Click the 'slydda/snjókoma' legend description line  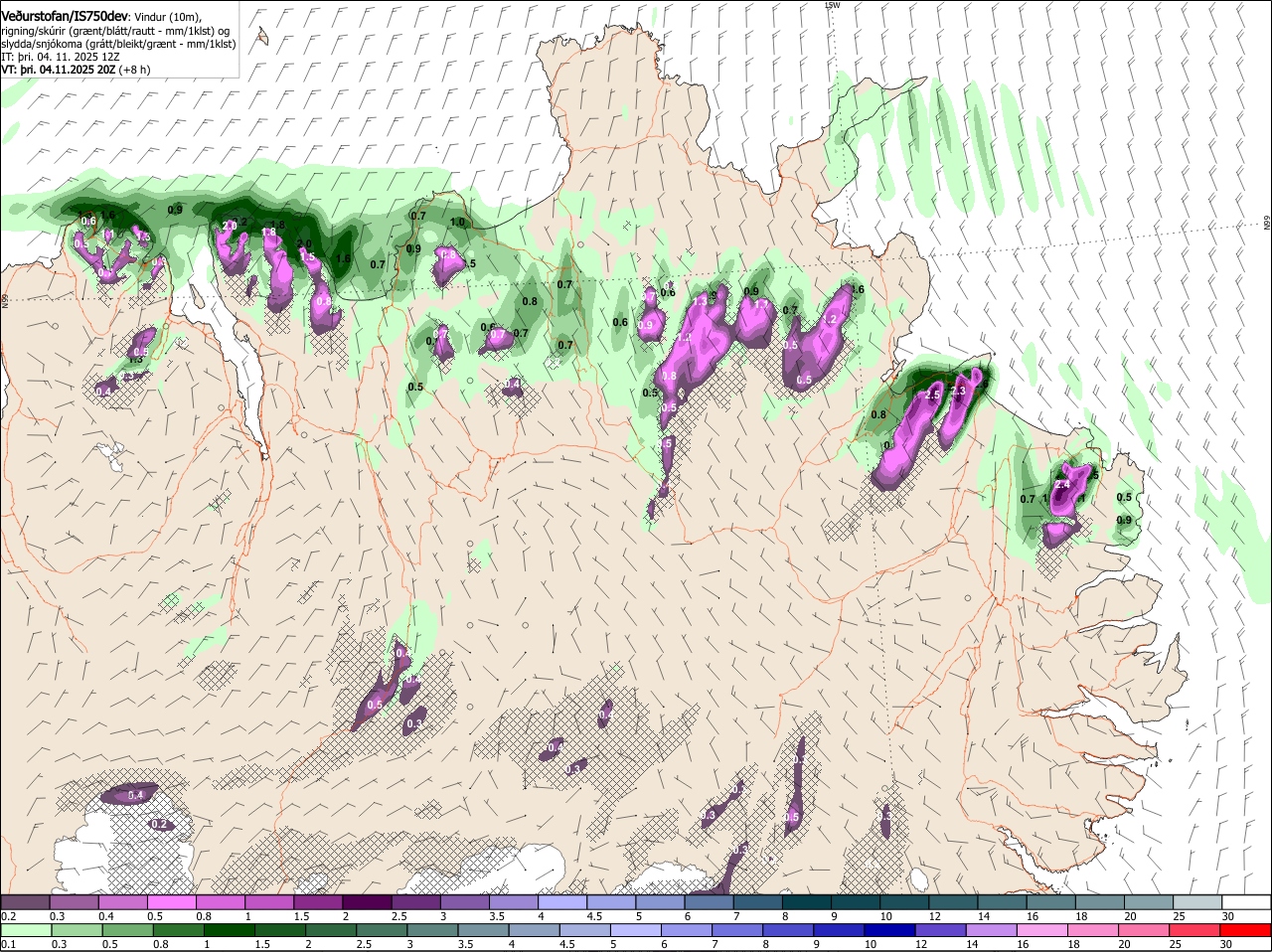click(x=118, y=44)
